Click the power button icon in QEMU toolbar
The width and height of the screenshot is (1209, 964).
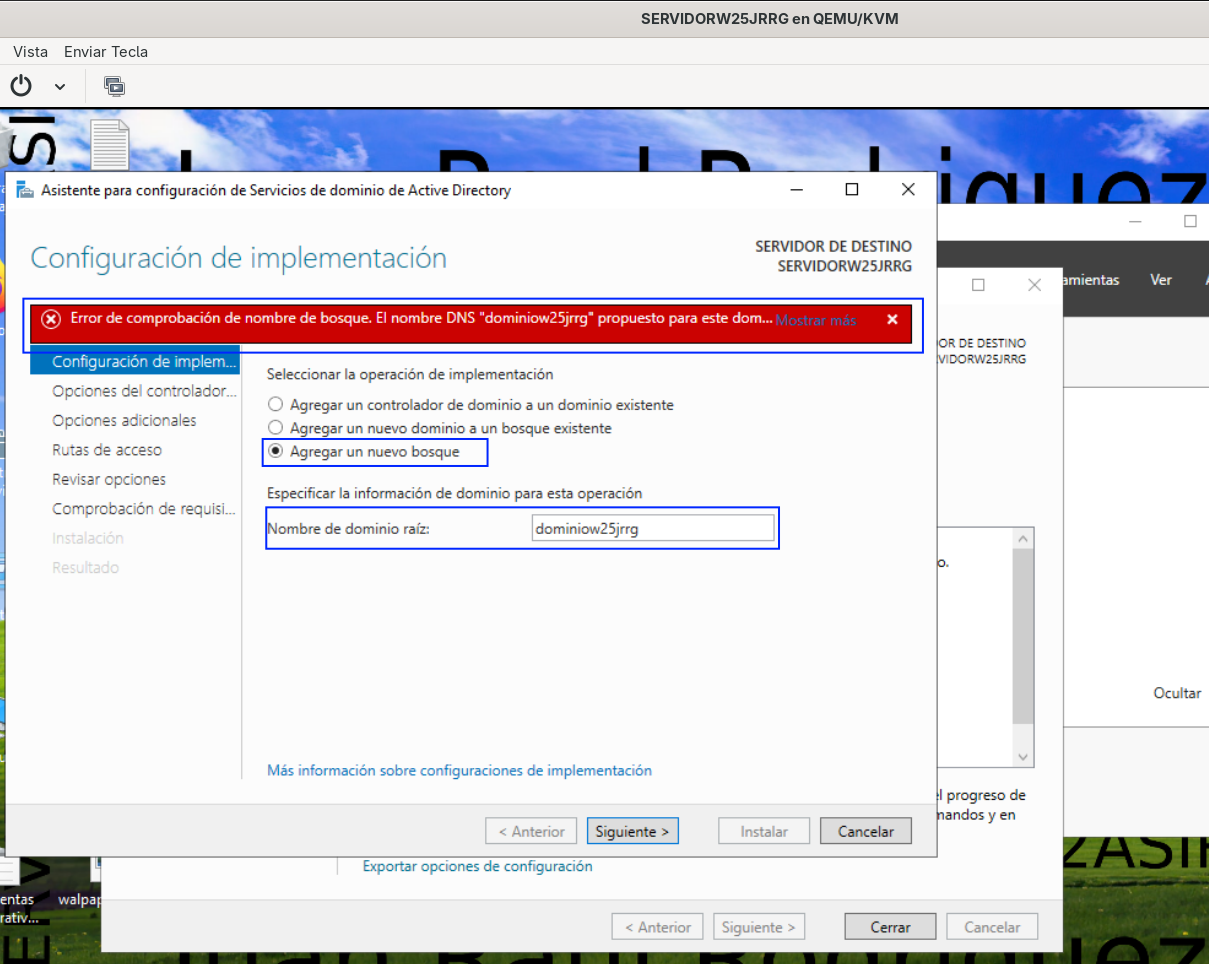pos(21,86)
